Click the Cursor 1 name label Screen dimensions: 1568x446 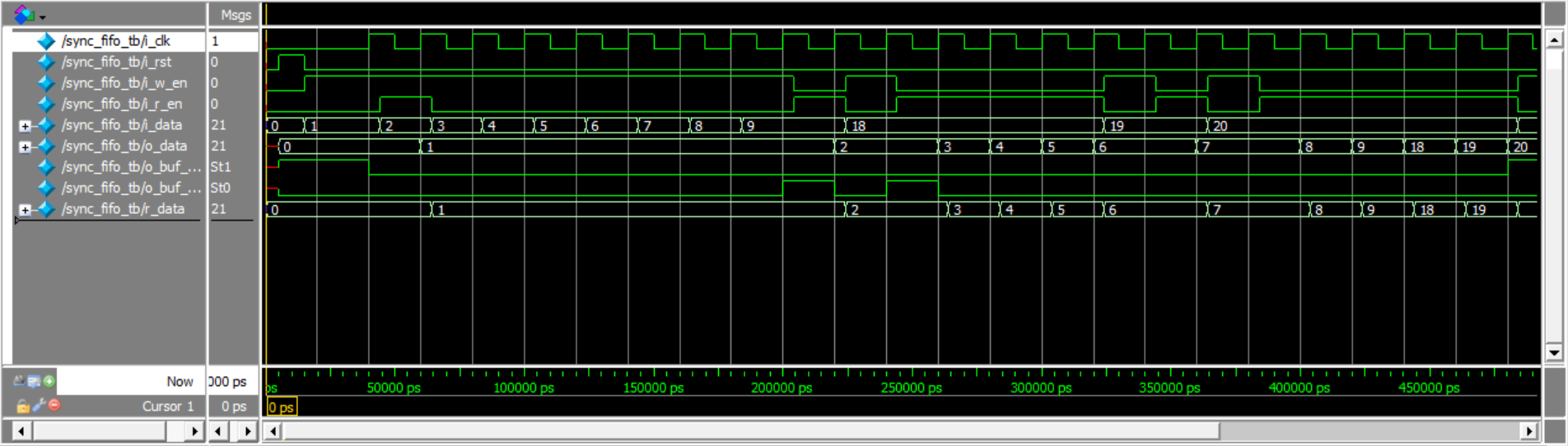[x=168, y=406]
